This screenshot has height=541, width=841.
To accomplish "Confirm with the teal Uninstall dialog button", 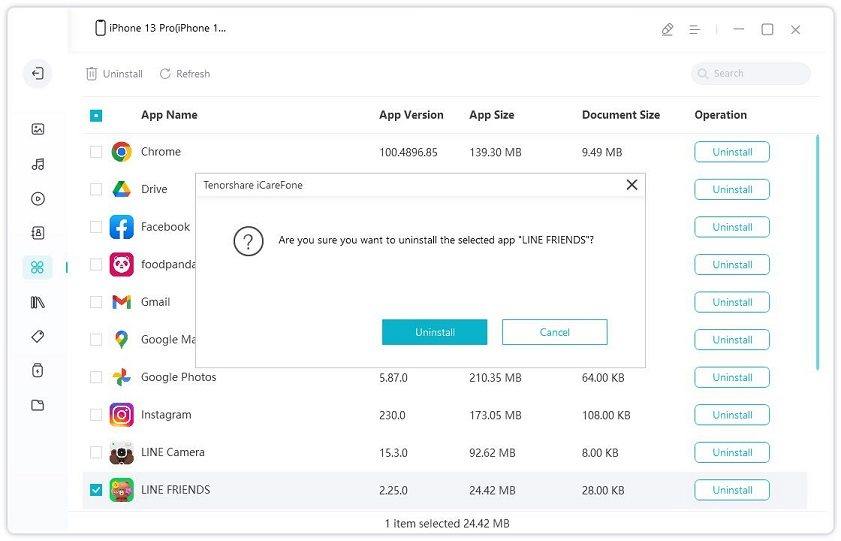I will [x=434, y=332].
